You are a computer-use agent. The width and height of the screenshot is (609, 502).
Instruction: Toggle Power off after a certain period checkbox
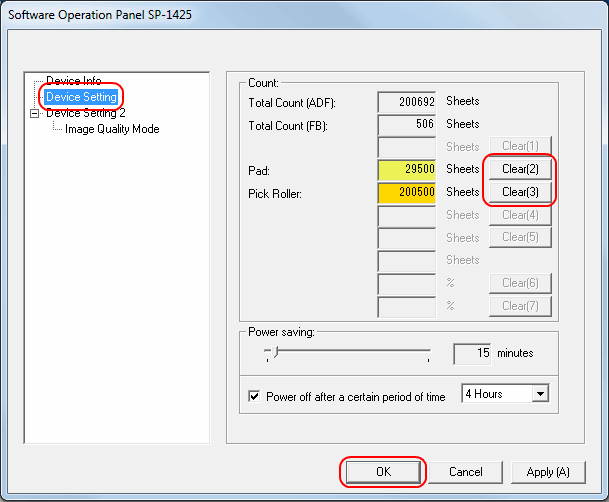point(254,397)
